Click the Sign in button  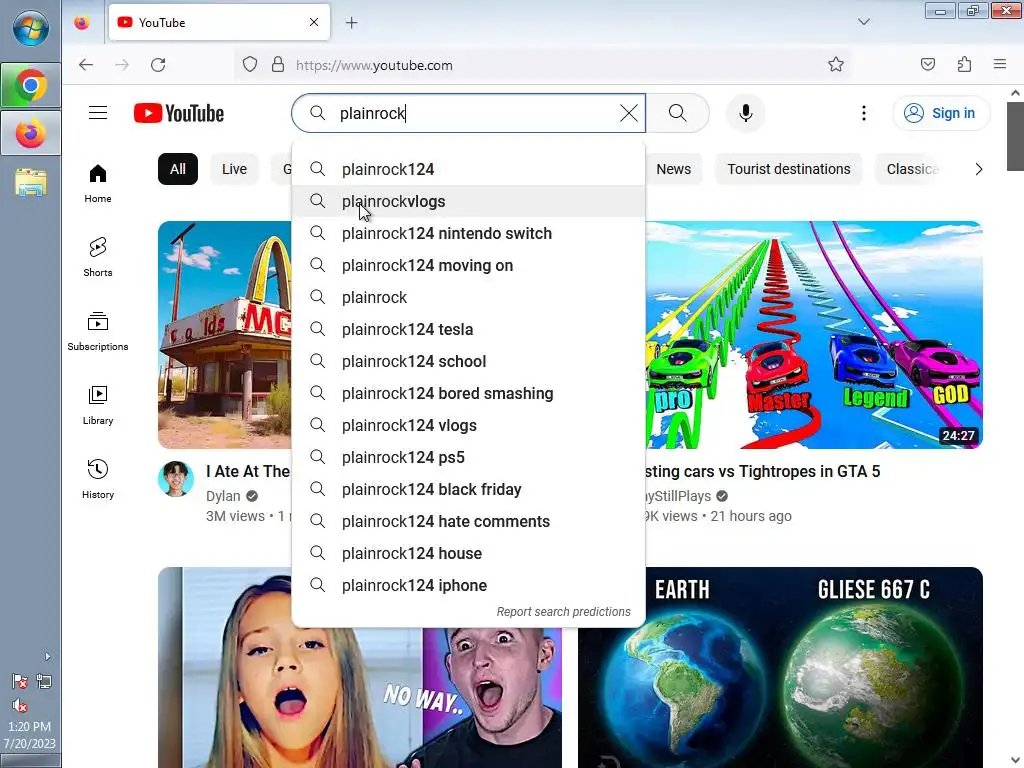[x=940, y=113]
